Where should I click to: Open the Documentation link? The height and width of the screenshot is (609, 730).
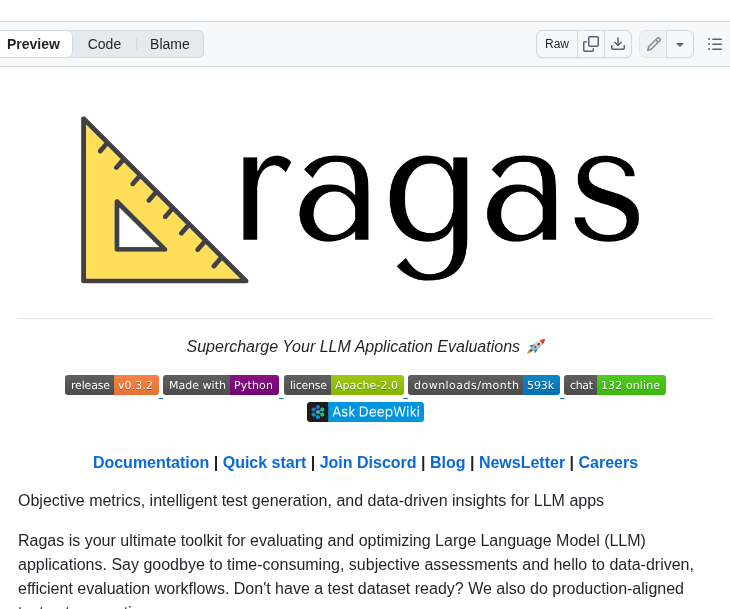tap(151, 462)
